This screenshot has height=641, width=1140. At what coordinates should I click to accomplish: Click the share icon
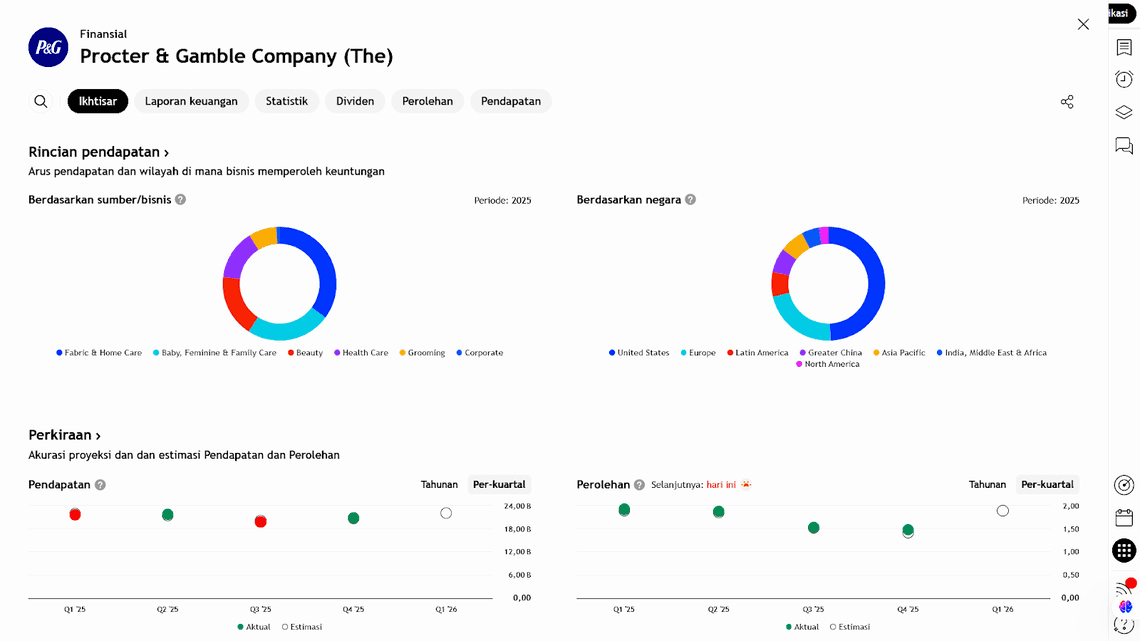pos(1067,102)
